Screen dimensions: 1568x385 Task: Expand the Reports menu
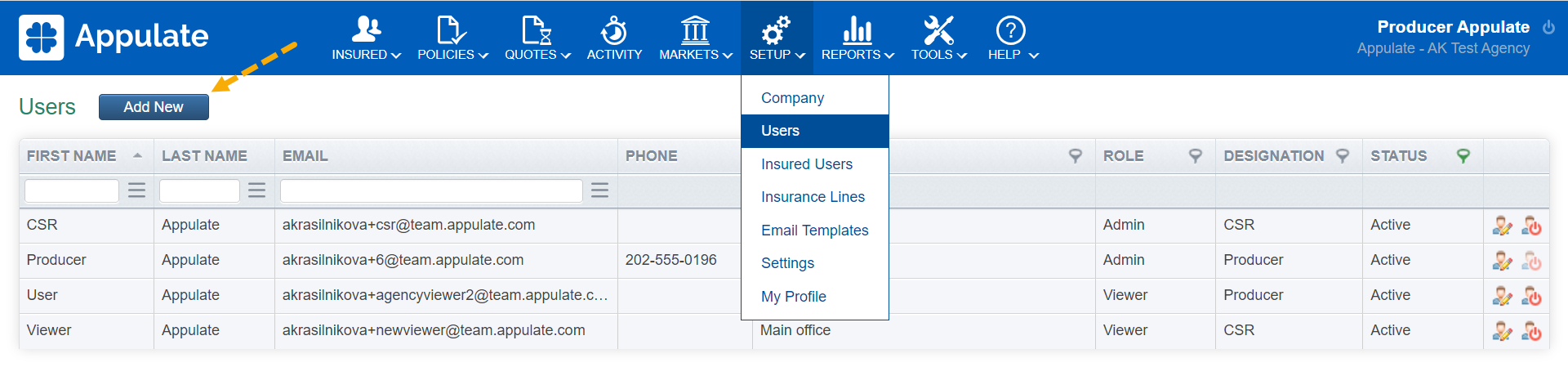(857, 39)
